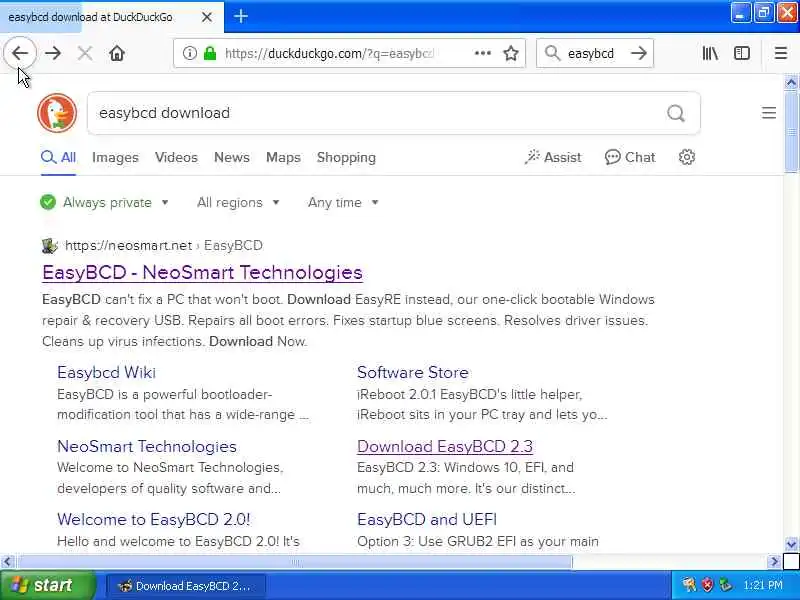Viewport: 800px width, 600px height.
Task: Stop loading the page
Action: coord(85,53)
